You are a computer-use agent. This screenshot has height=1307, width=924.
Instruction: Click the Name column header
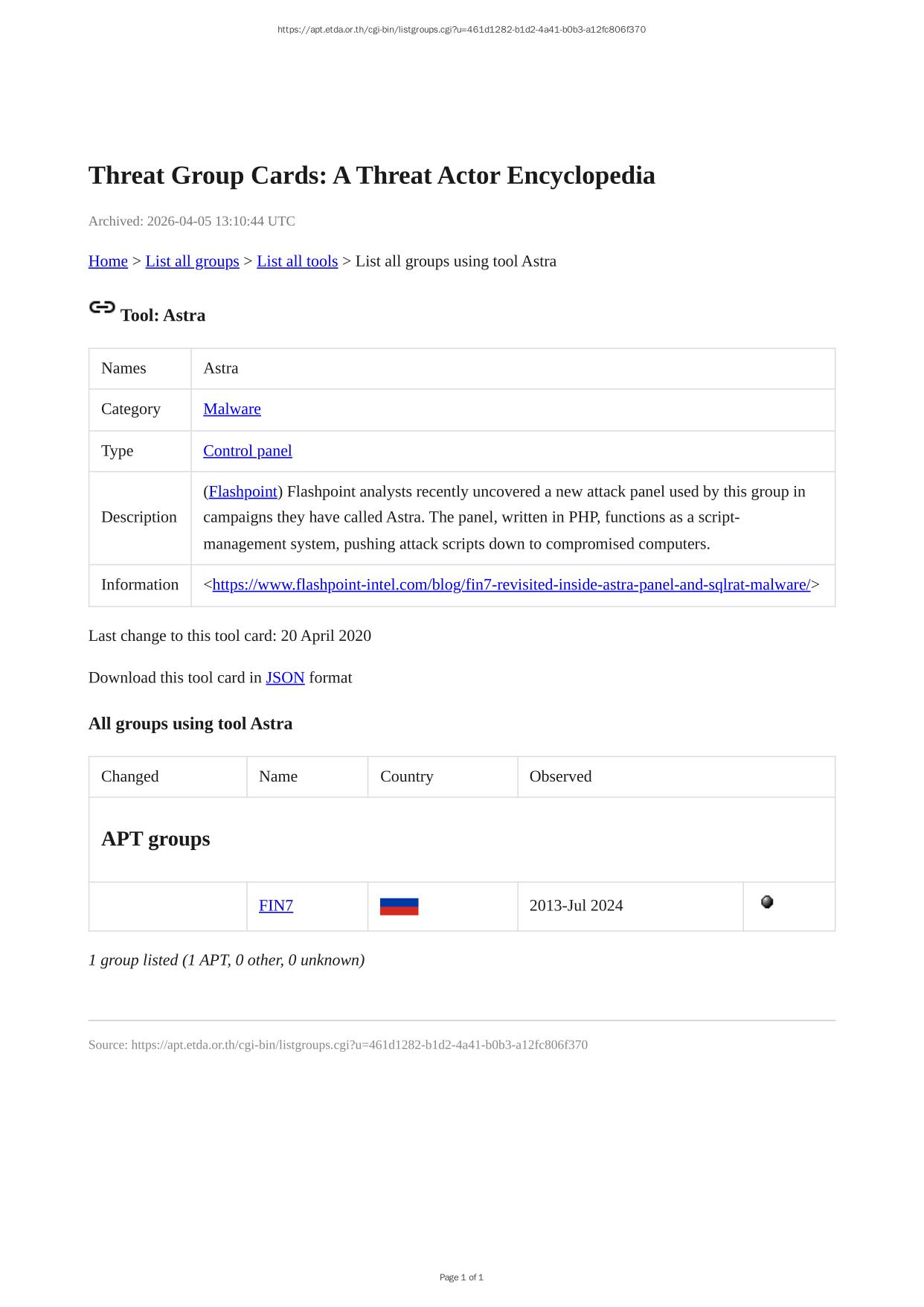pos(278,777)
